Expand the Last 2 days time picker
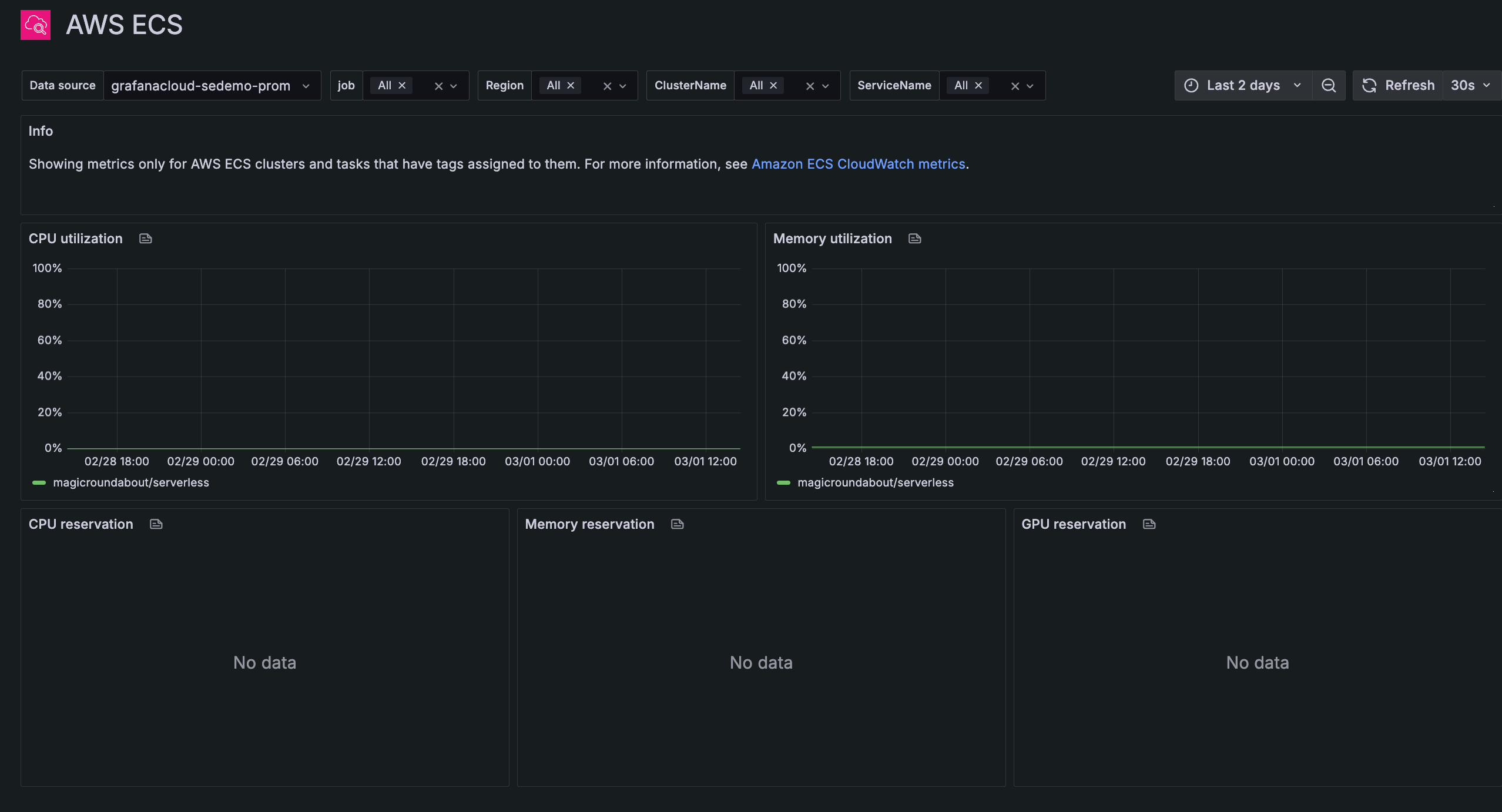This screenshot has width=1502, height=812. pyautogui.click(x=1243, y=86)
